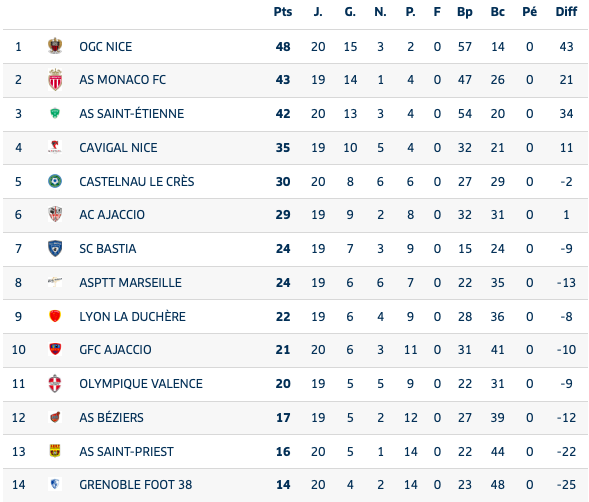
Task: Select the SC Bastia blue shield
Action: 55,248
